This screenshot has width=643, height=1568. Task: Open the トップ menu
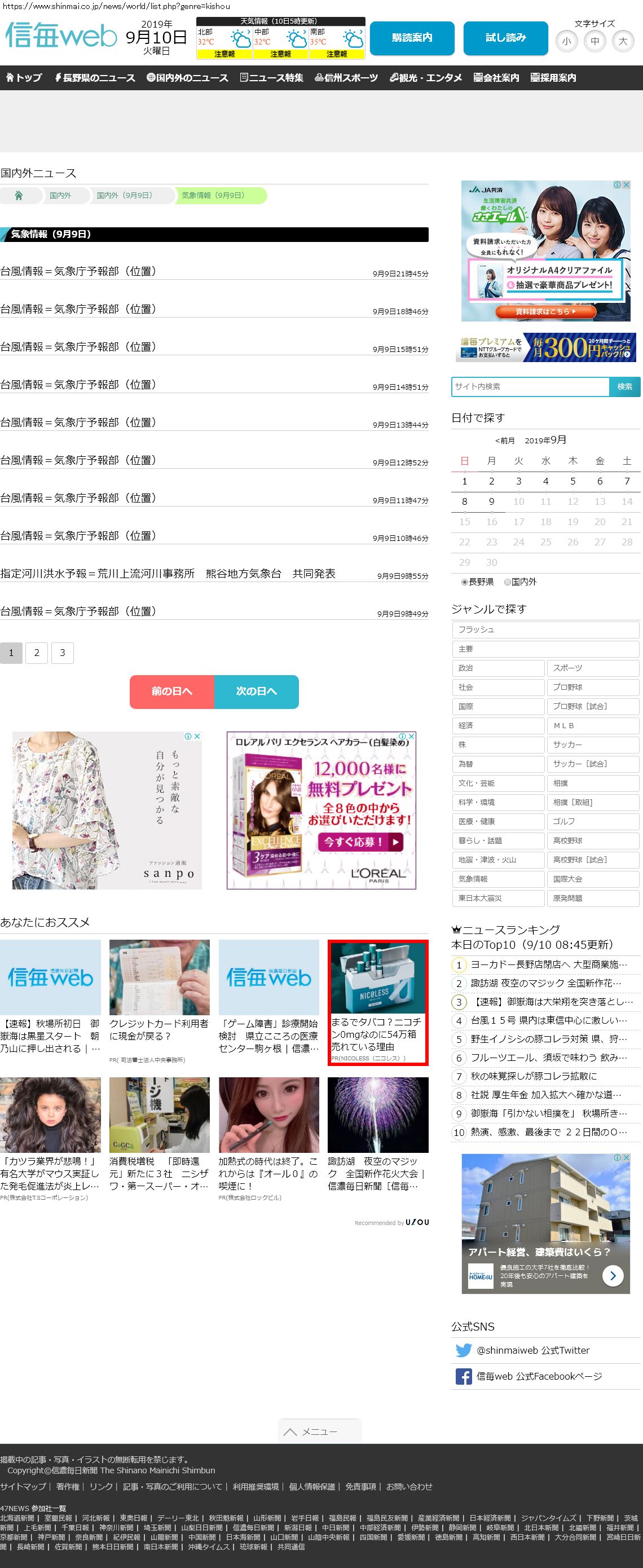tap(24, 78)
